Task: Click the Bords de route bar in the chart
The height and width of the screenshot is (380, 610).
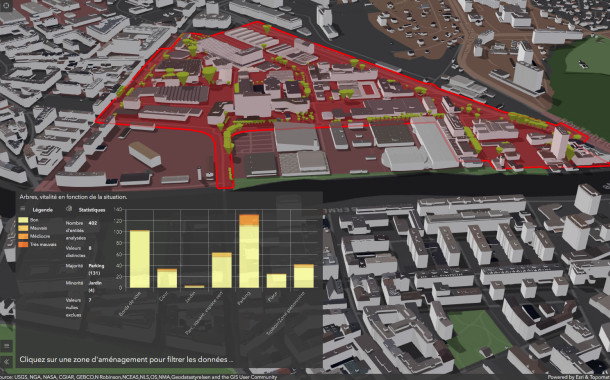Action: [140, 259]
